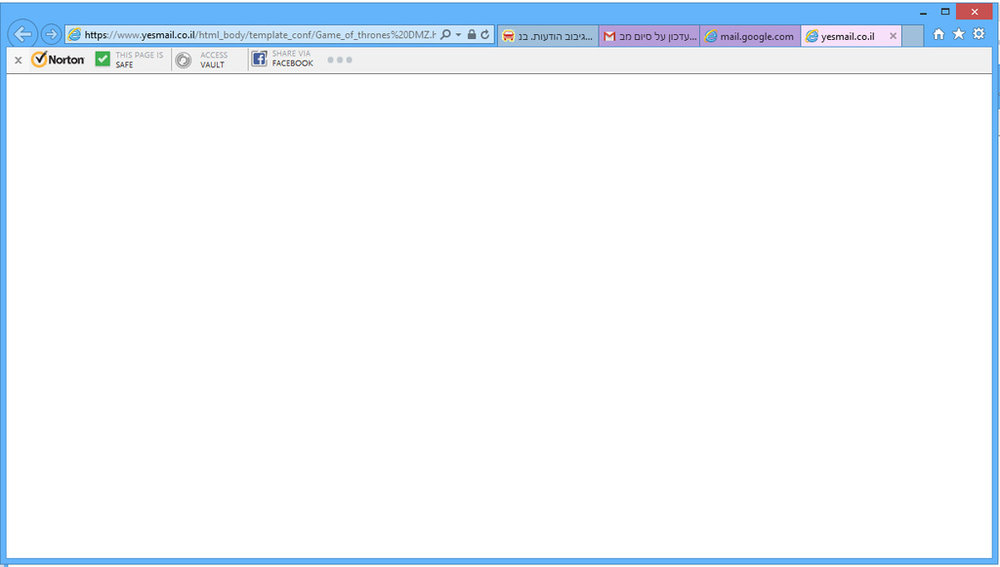Expand Norton toolbar's three-dot overflow

point(339,60)
